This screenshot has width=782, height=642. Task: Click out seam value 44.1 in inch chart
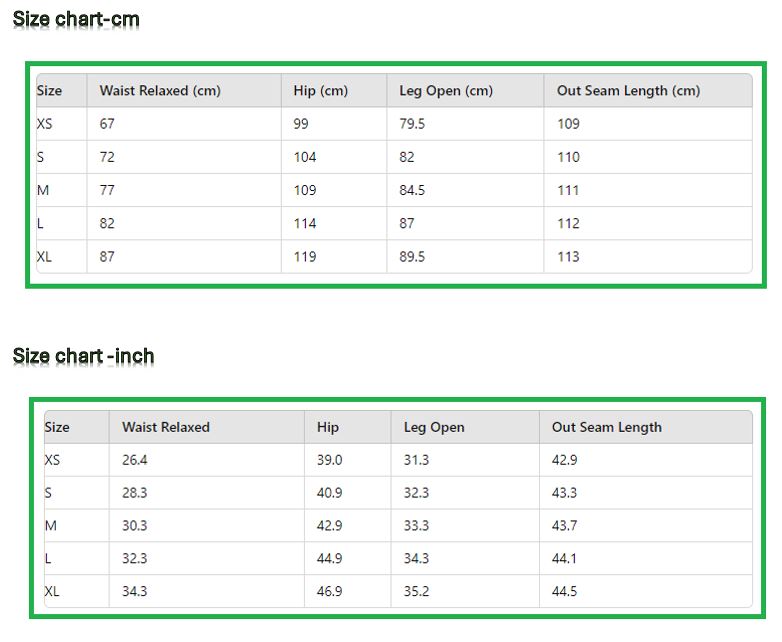(564, 559)
